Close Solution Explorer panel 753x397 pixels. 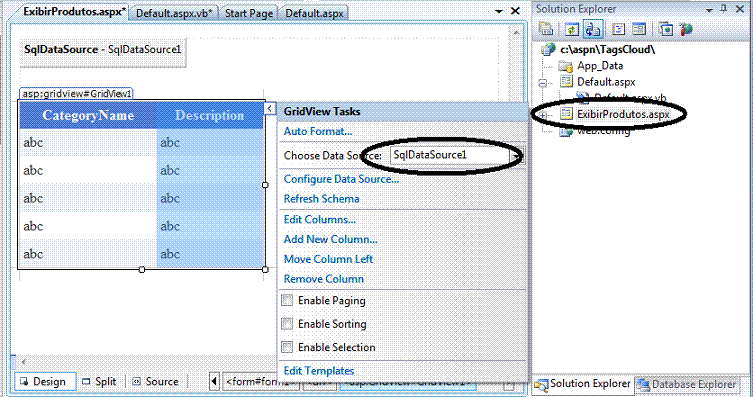pos(740,9)
